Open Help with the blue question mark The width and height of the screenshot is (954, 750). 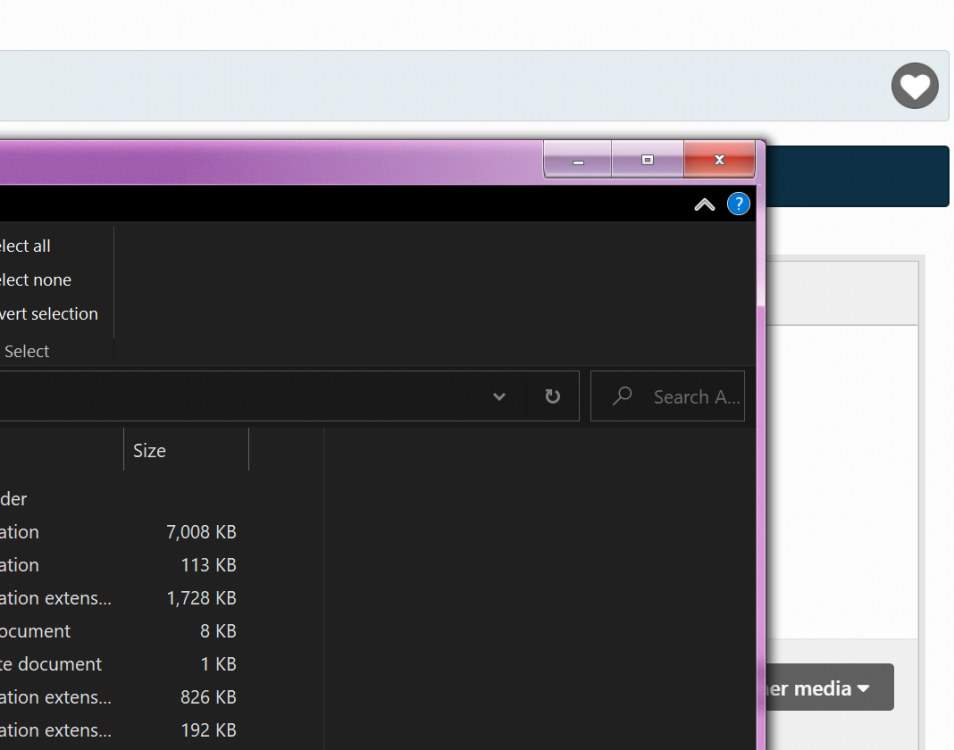click(x=738, y=204)
